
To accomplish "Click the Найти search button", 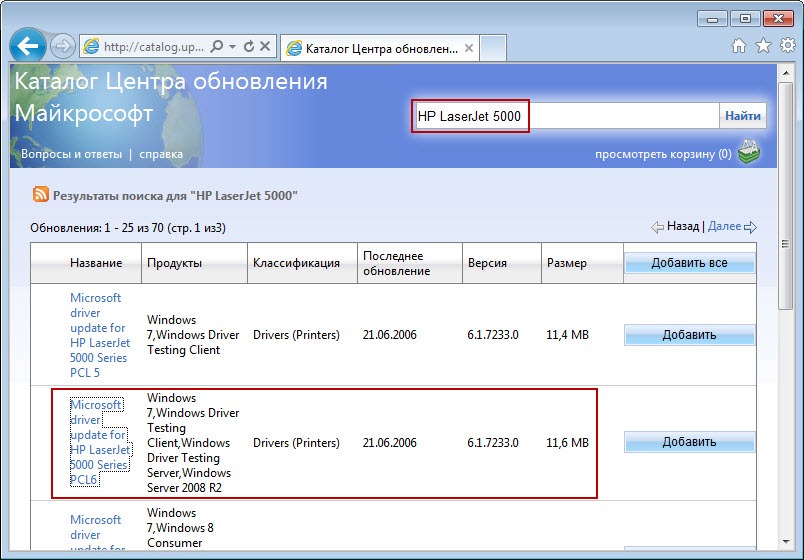I will coord(742,116).
